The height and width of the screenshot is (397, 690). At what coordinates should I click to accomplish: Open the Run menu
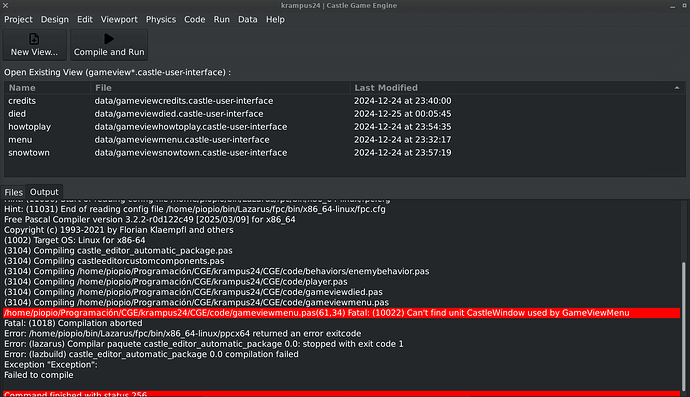221,19
